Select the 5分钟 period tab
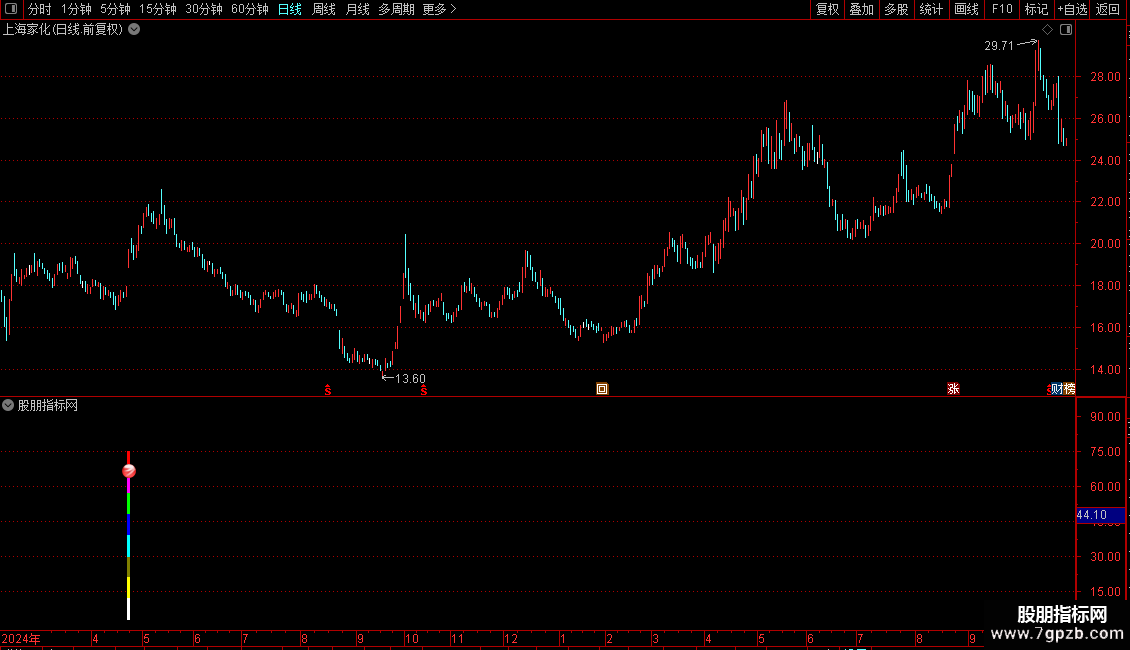 [115, 9]
